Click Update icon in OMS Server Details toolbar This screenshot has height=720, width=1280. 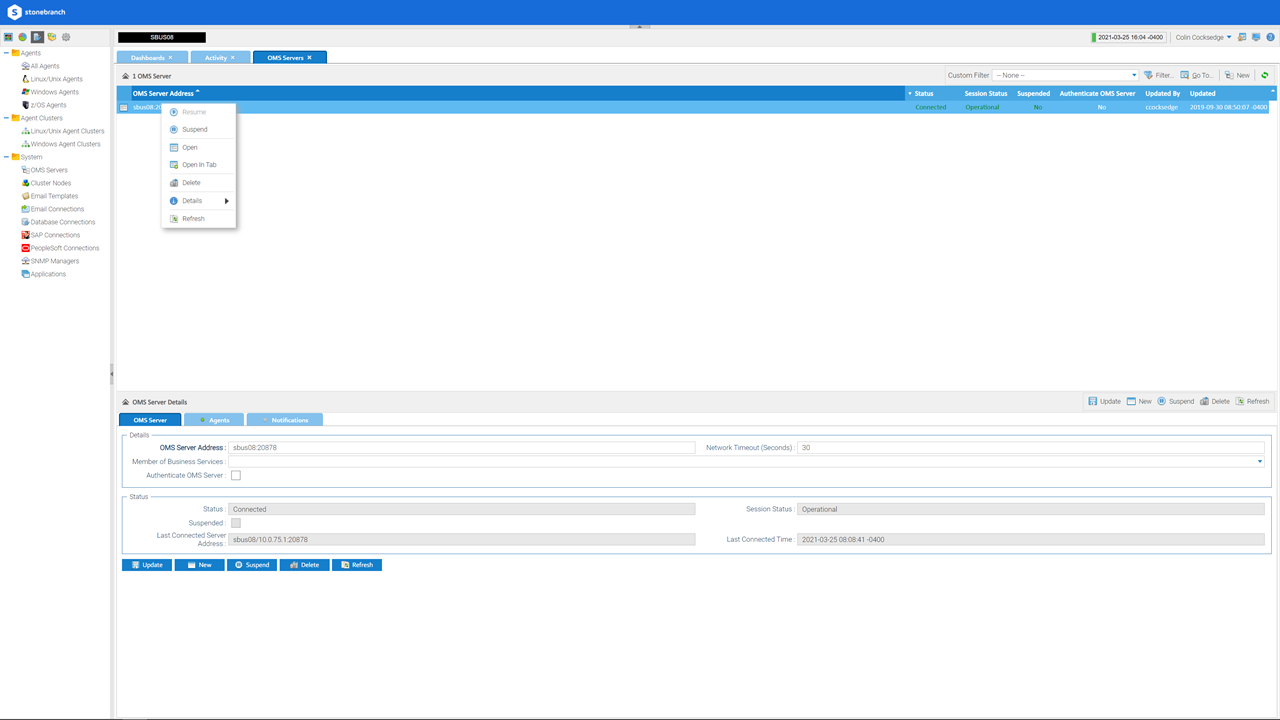point(1093,401)
